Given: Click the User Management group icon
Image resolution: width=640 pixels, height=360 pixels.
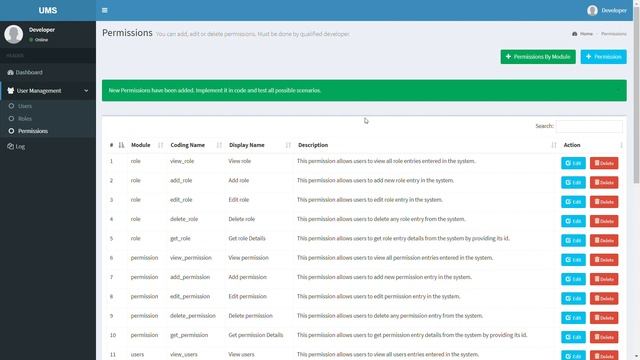Looking at the screenshot, I should tap(11, 91).
